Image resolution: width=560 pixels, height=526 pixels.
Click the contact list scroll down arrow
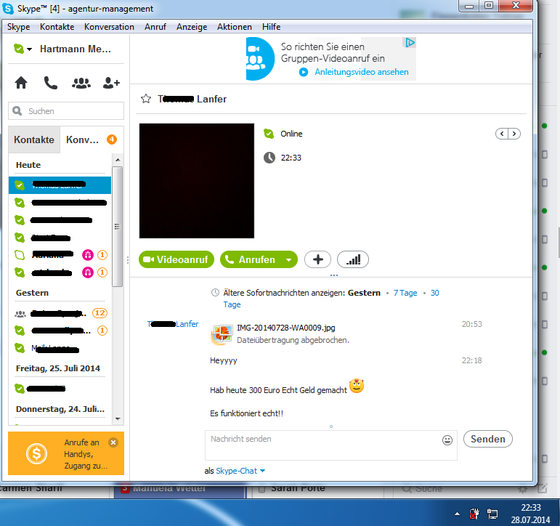point(118,419)
